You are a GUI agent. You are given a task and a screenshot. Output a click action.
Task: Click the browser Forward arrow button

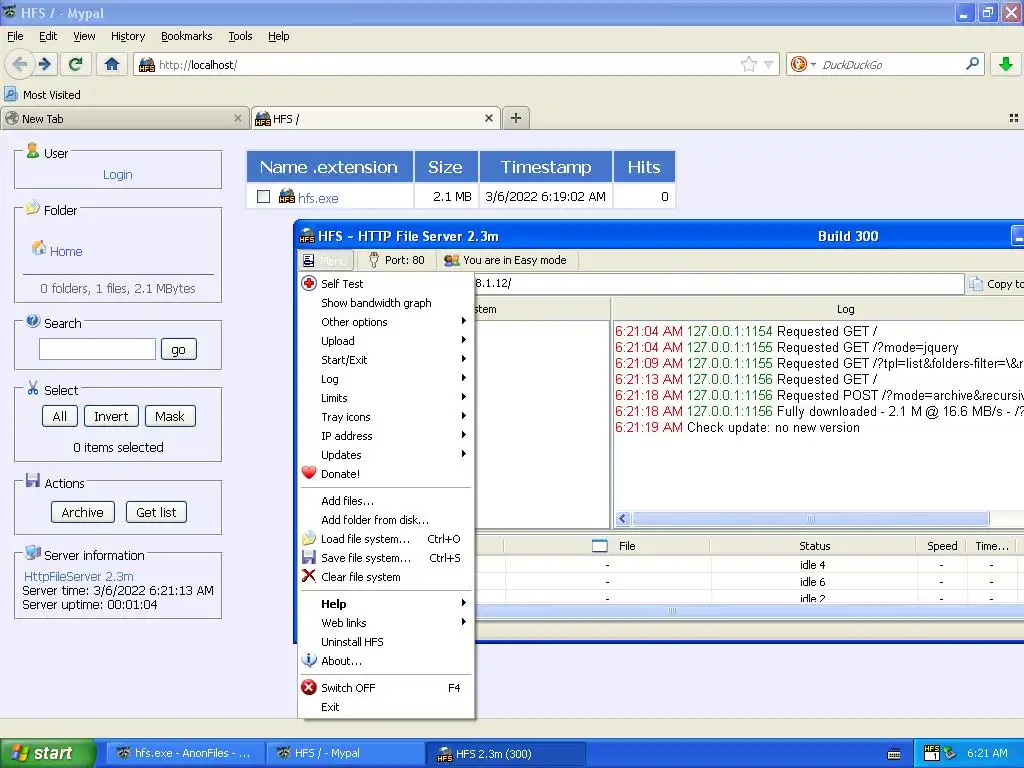(x=45, y=64)
